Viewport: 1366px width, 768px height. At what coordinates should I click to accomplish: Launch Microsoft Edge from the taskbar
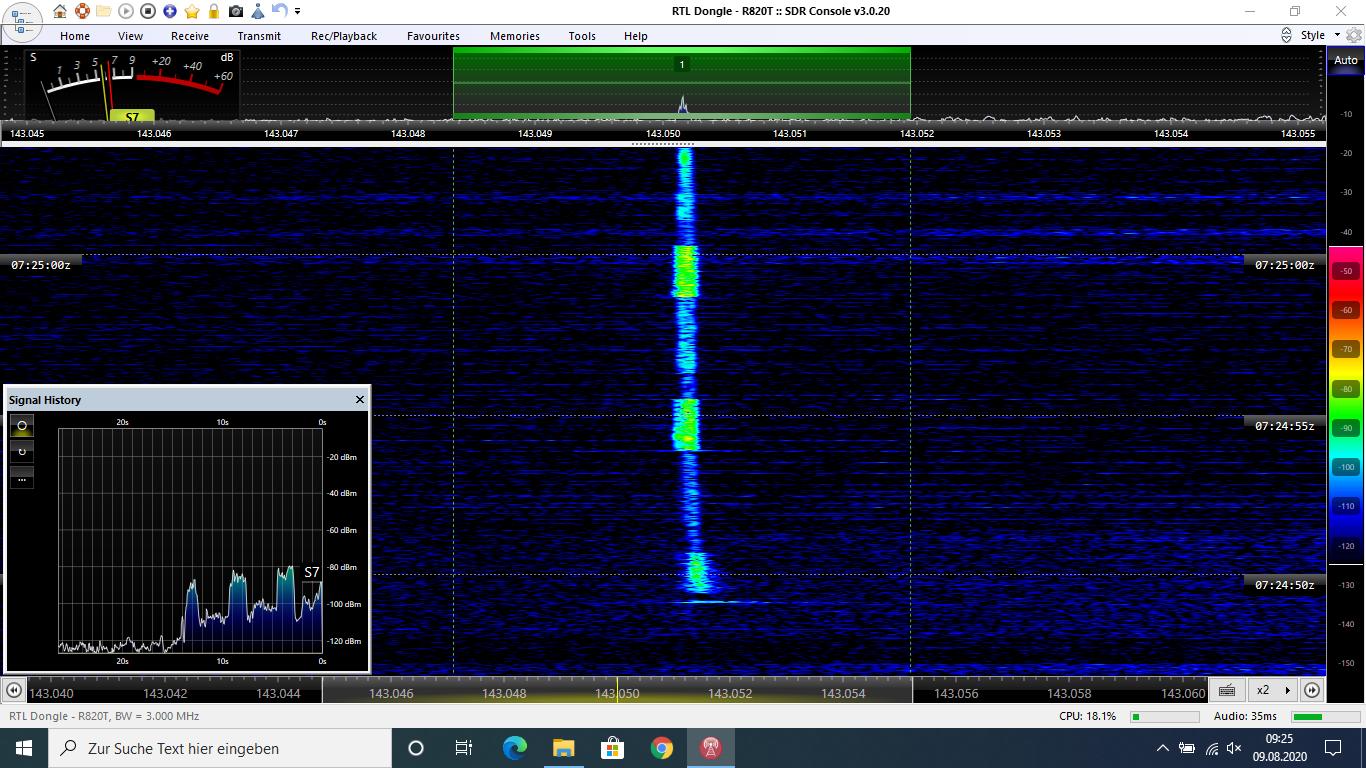click(514, 748)
